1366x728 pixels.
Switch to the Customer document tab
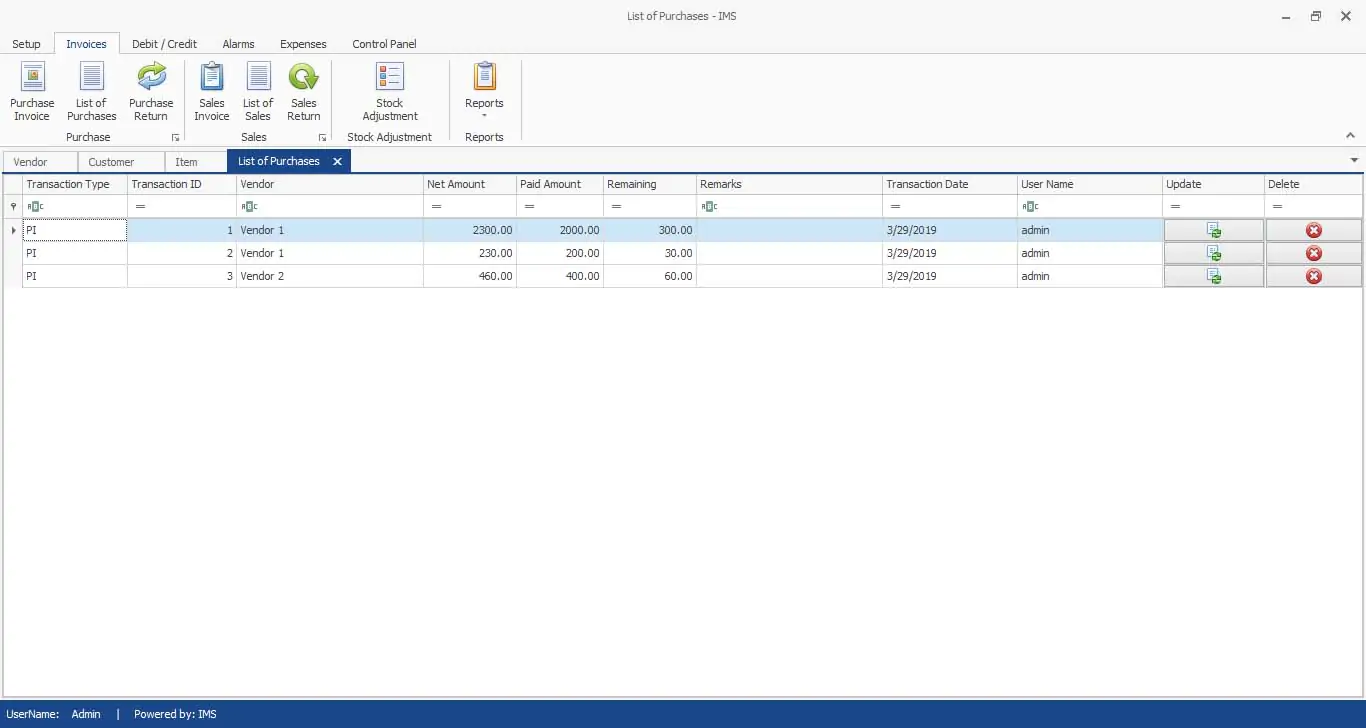[111, 162]
